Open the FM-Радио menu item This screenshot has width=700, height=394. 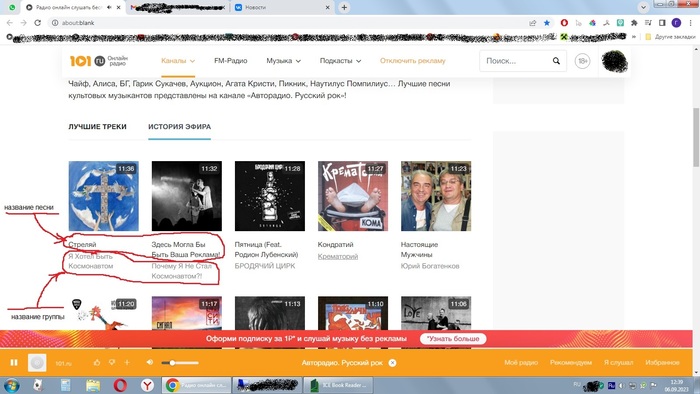(231, 61)
